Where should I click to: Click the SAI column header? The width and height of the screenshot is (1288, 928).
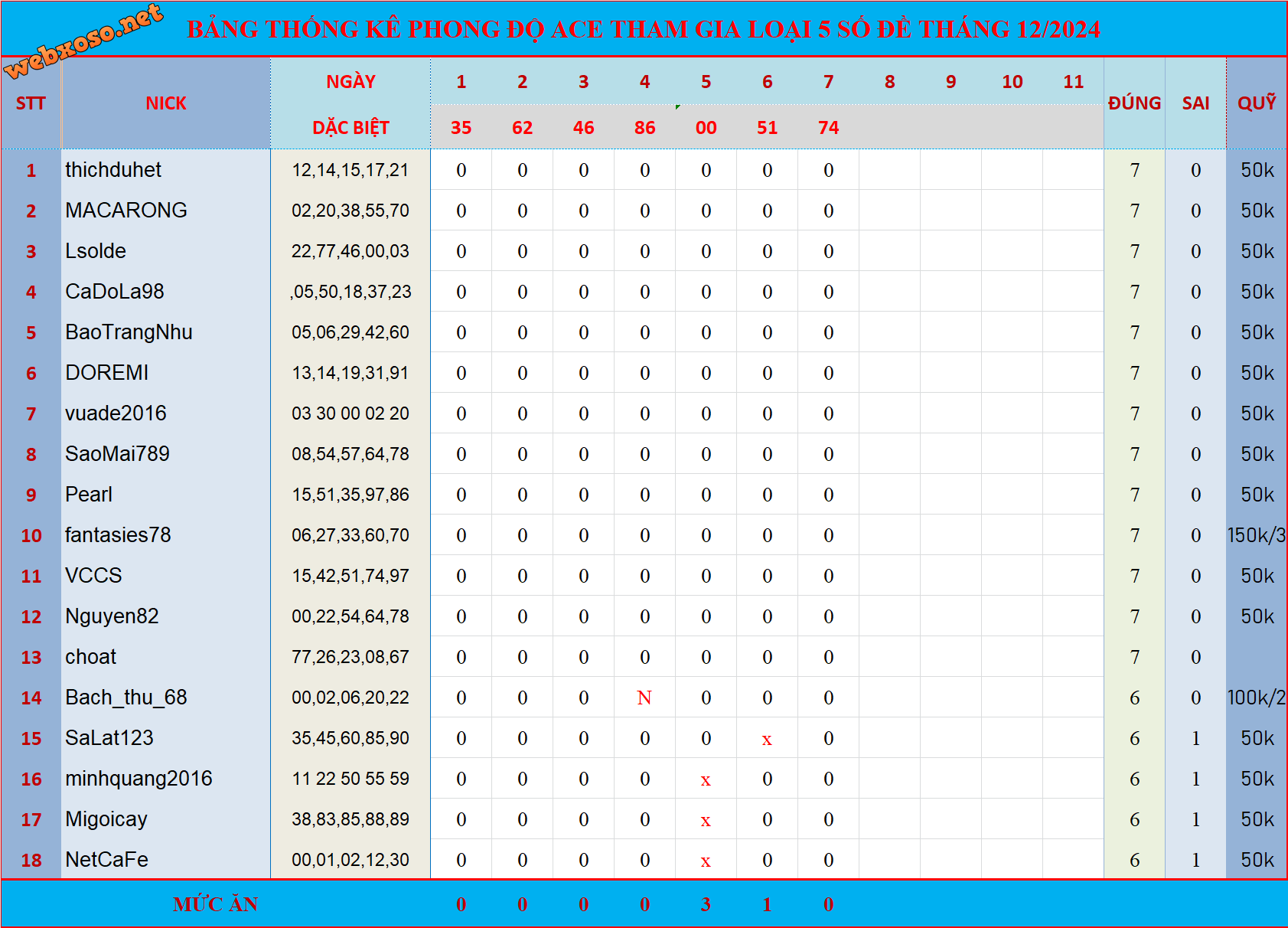[1195, 103]
